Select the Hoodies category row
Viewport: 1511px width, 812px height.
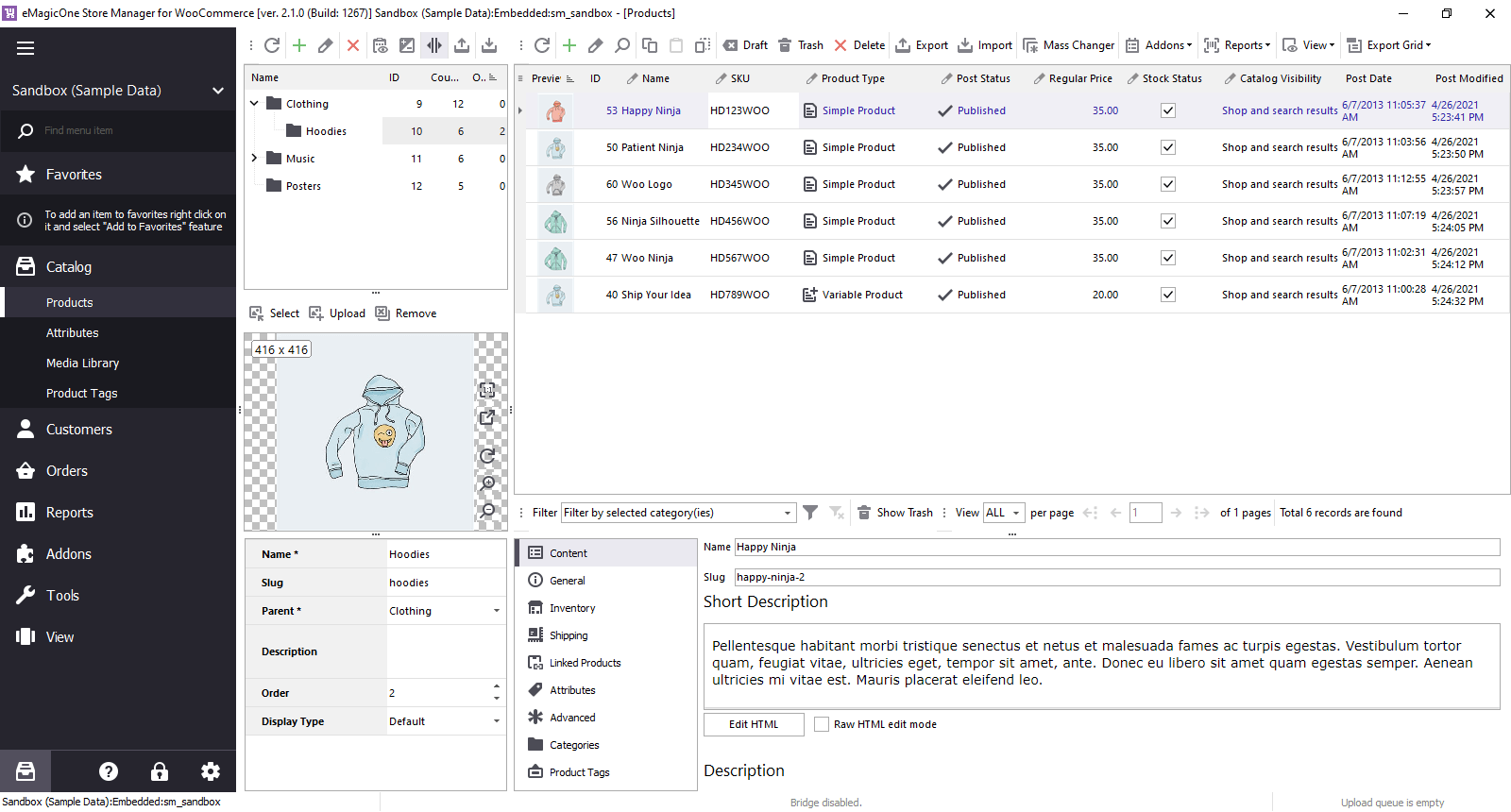(376, 131)
